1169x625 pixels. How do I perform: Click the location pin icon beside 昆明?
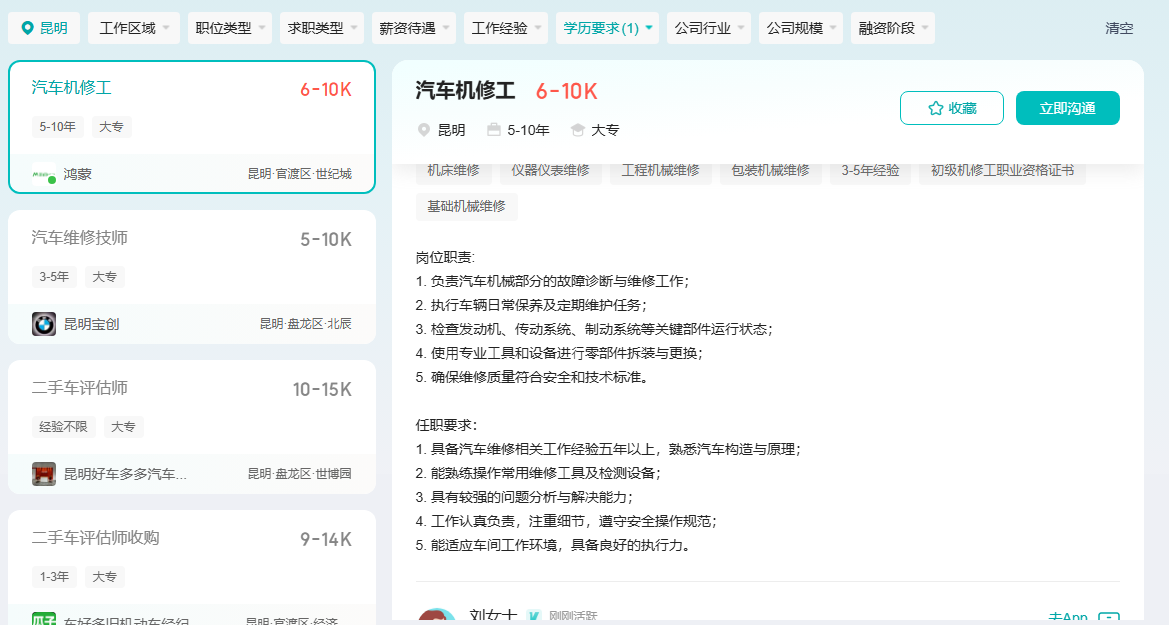point(27,28)
